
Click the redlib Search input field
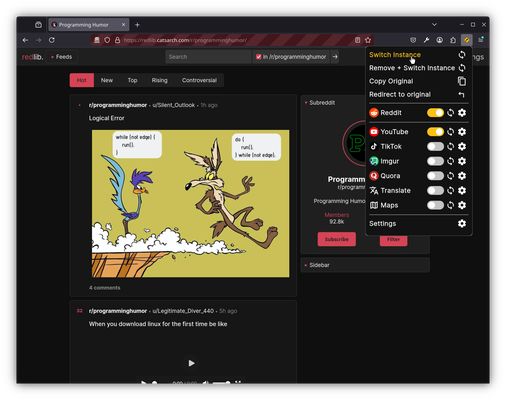208,57
